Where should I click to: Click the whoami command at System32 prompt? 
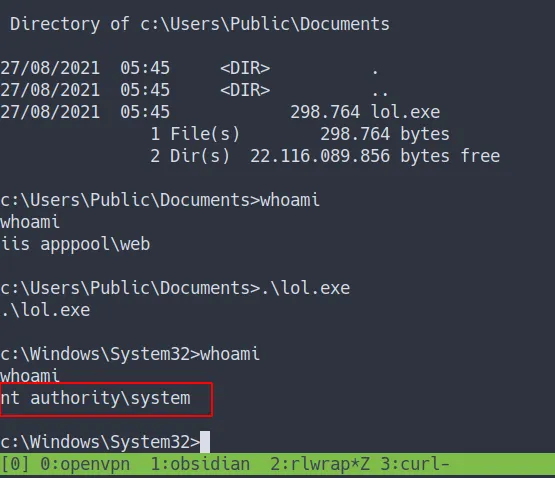click(230, 354)
